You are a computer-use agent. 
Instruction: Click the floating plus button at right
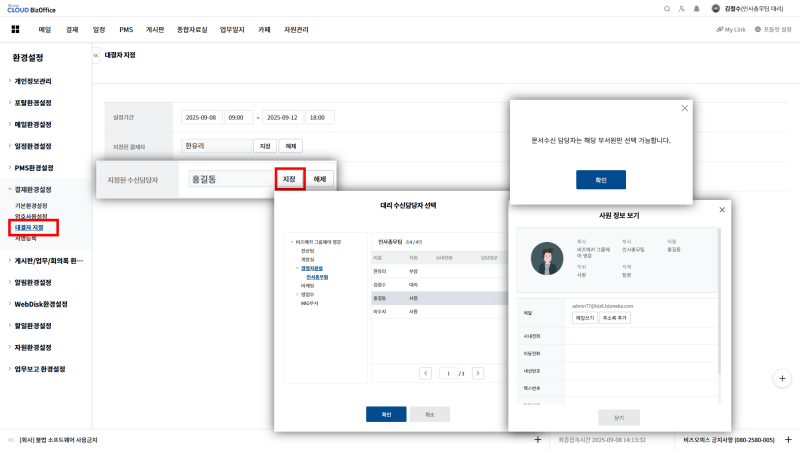[783, 378]
